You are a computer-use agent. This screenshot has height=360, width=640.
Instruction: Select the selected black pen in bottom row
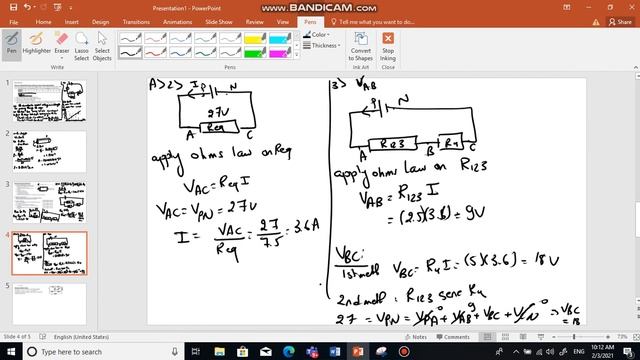click(131, 53)
